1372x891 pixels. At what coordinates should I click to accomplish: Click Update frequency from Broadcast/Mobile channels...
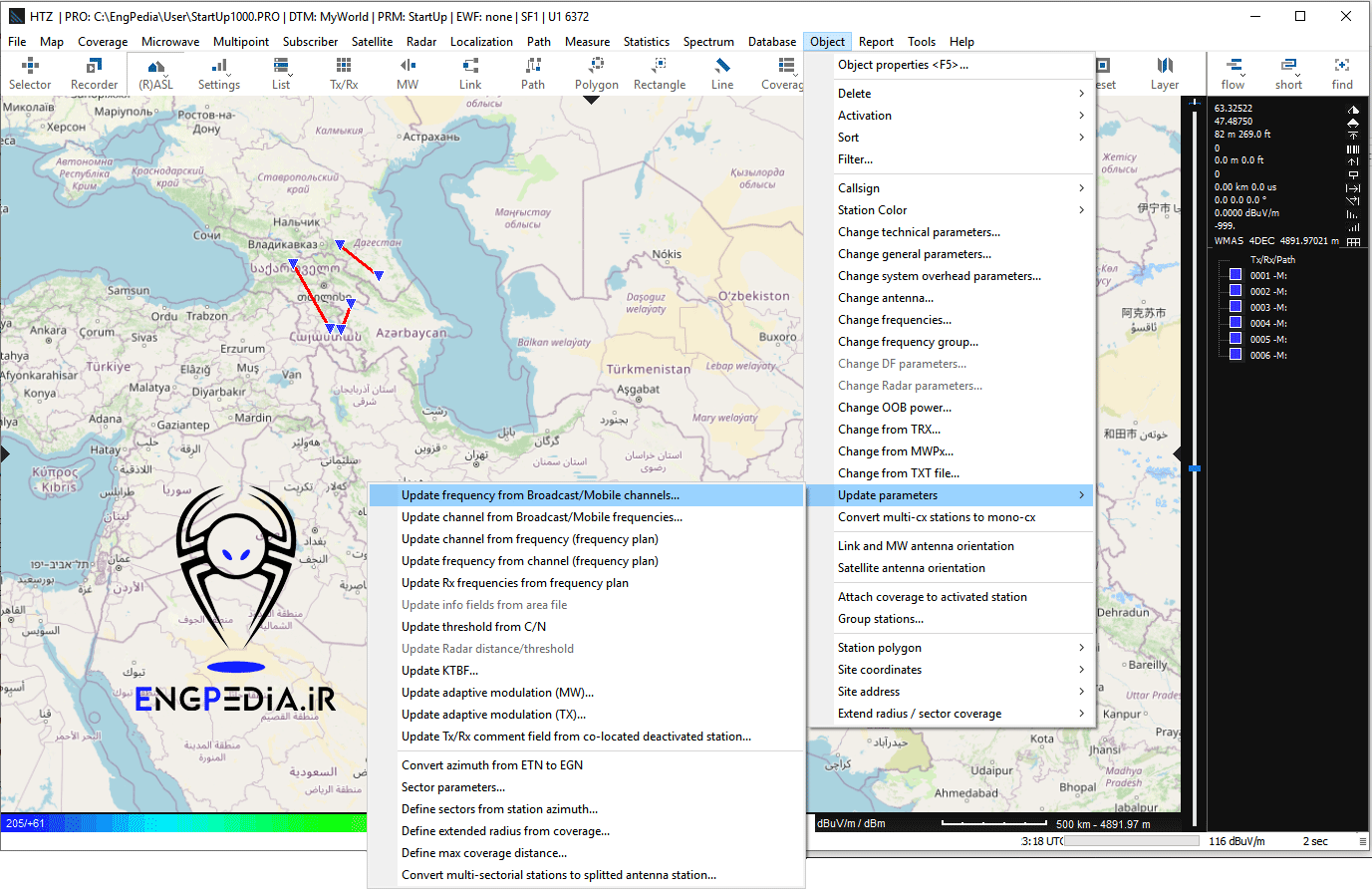(x=586, y=495)
